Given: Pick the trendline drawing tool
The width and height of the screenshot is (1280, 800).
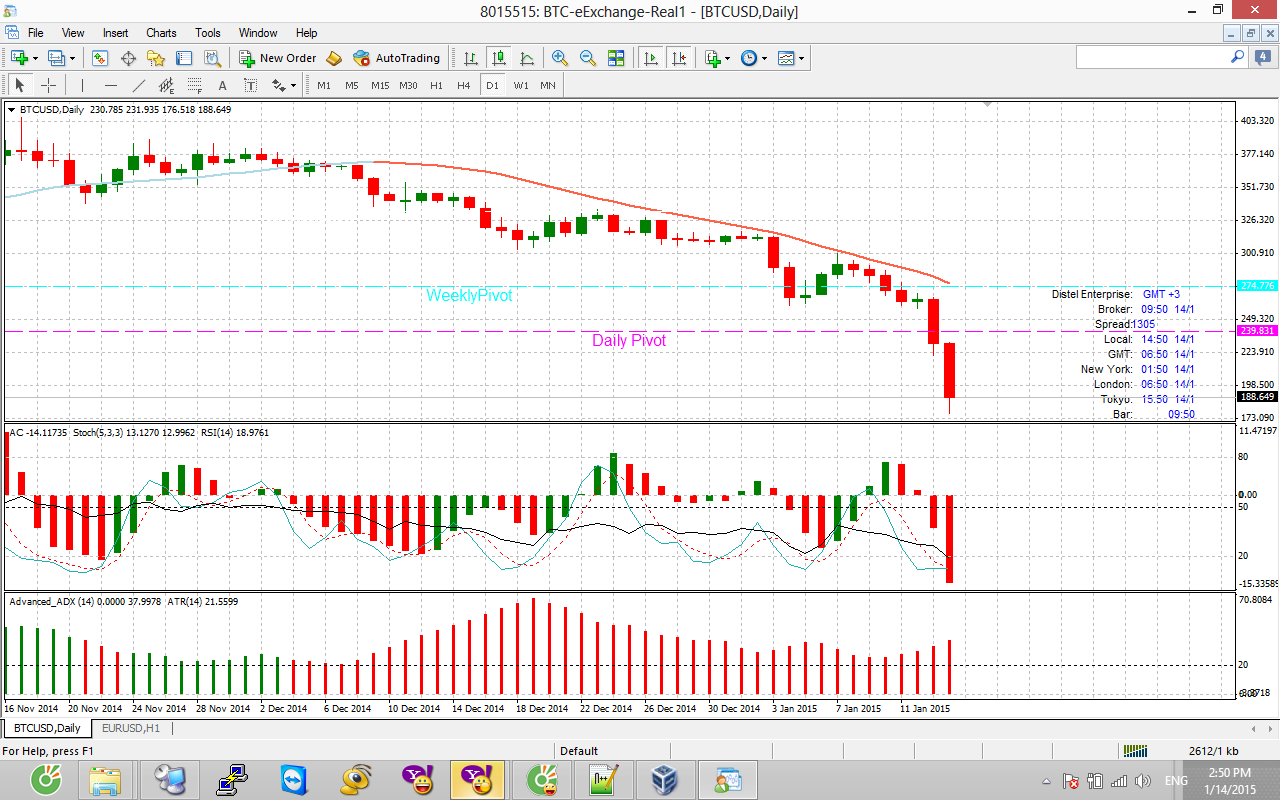Looking at the screenshot, I should pyautogui.click(x=139, y=85).
